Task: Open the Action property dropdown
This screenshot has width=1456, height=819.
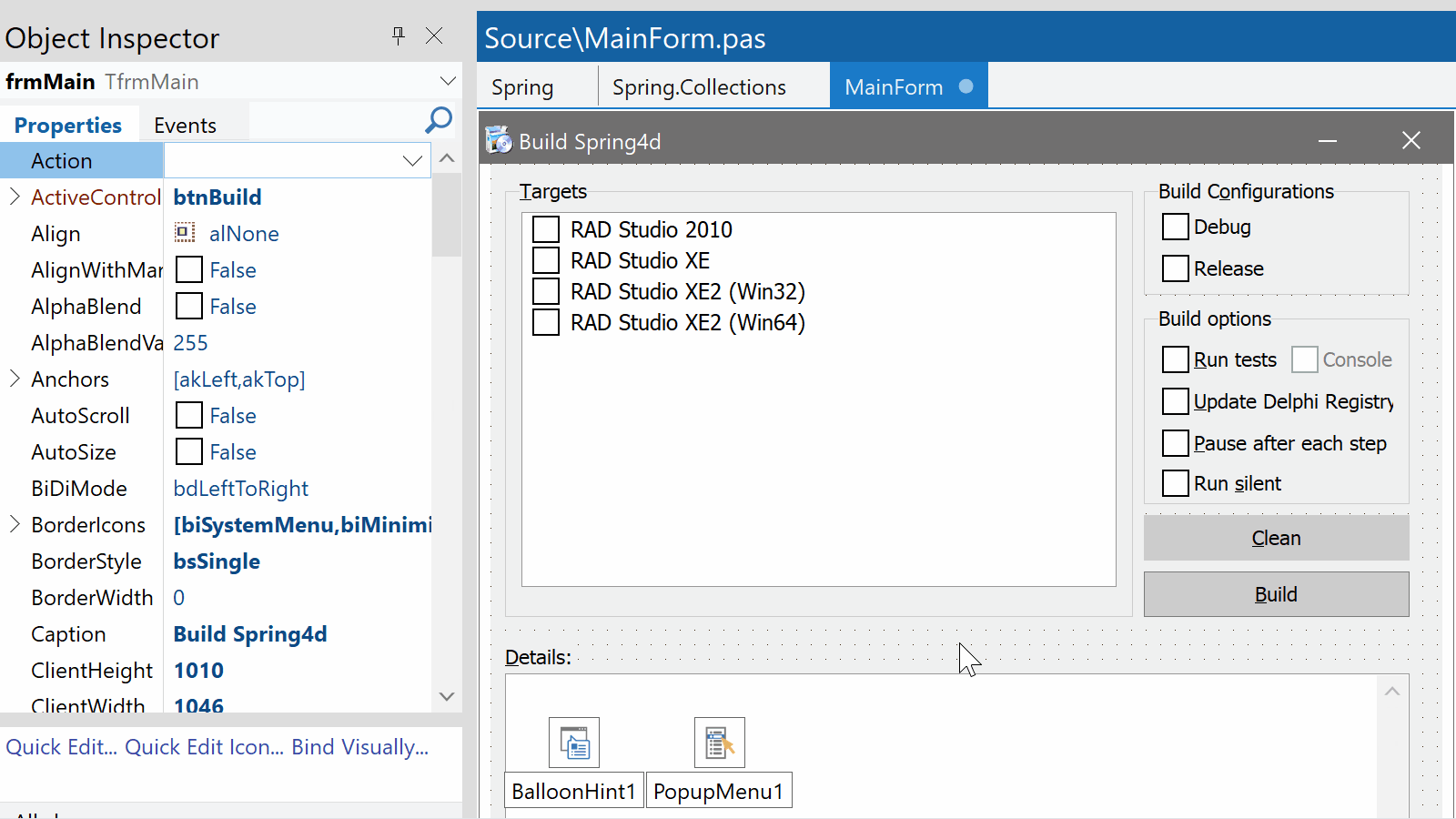Action: point(412,161)
